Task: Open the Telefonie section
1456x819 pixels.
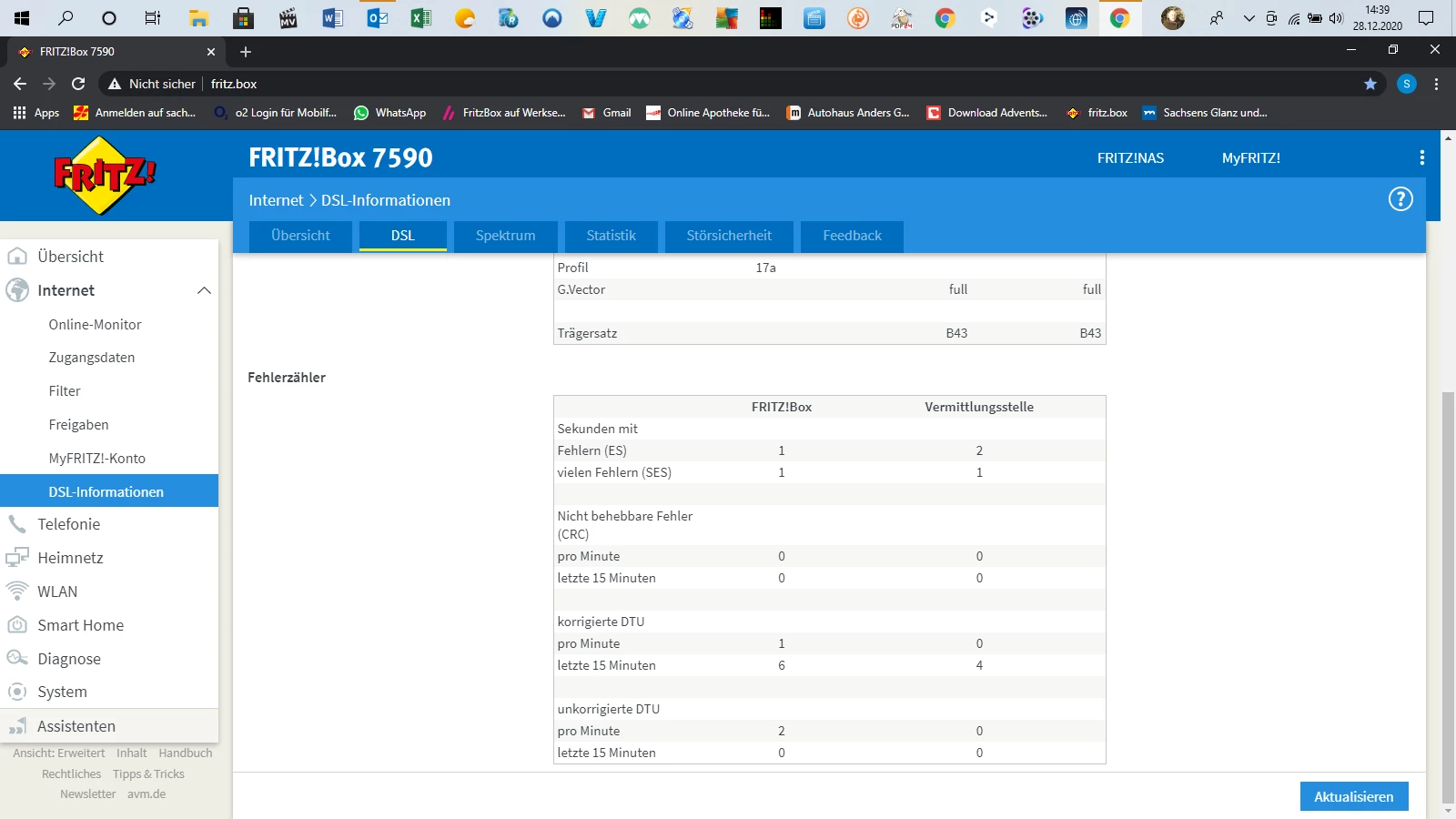Action: (x=69, y=524)
